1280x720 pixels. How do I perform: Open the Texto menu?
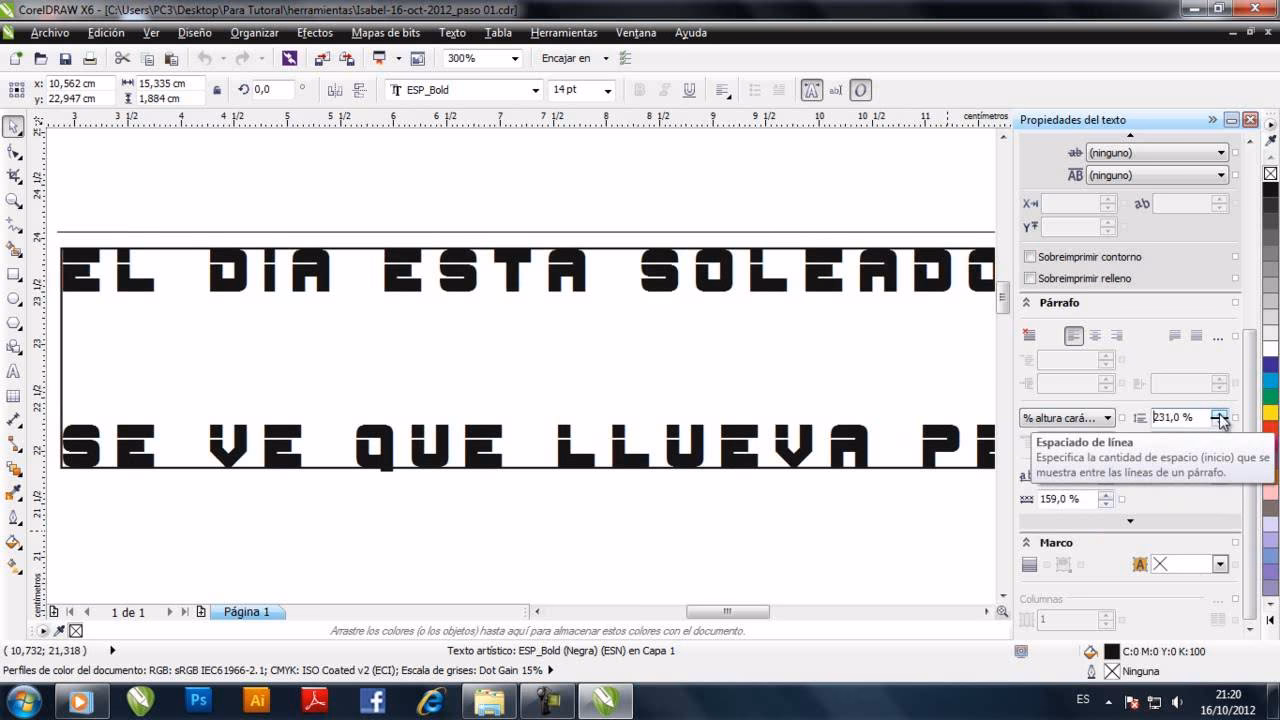452,33
